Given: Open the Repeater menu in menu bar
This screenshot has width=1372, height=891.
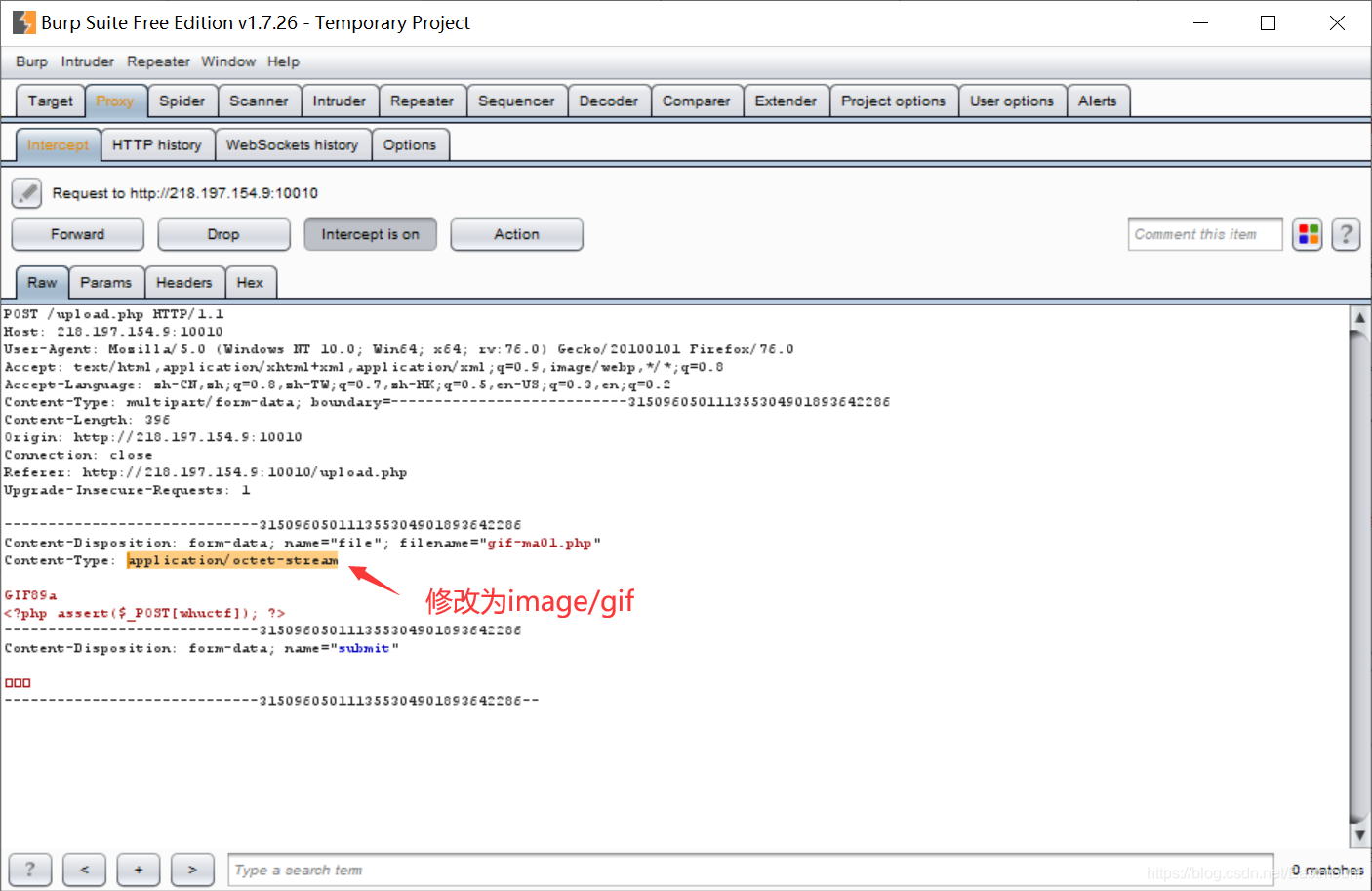Looking at the screenshot, I should (158, 61).
